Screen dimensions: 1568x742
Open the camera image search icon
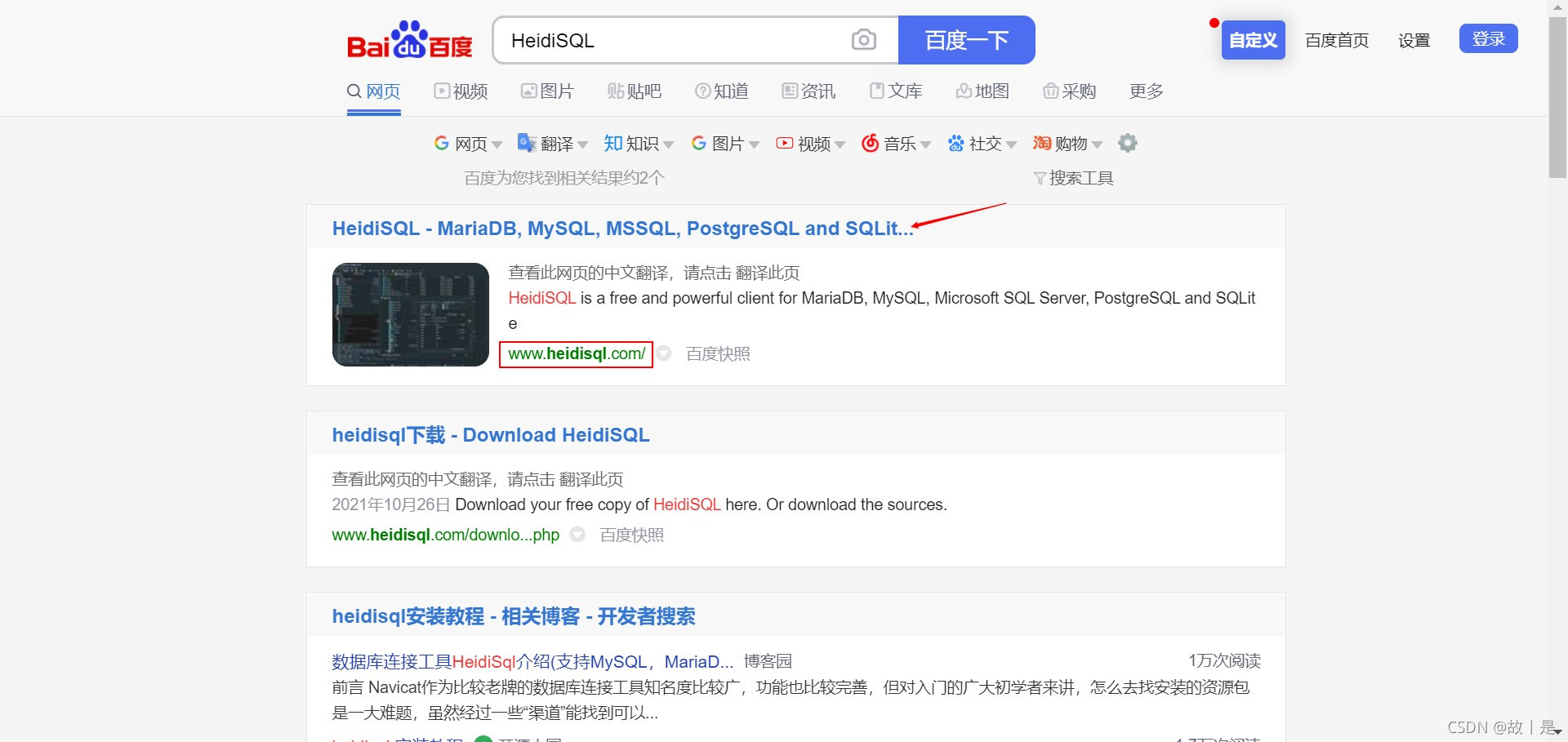tap(863, 40)
